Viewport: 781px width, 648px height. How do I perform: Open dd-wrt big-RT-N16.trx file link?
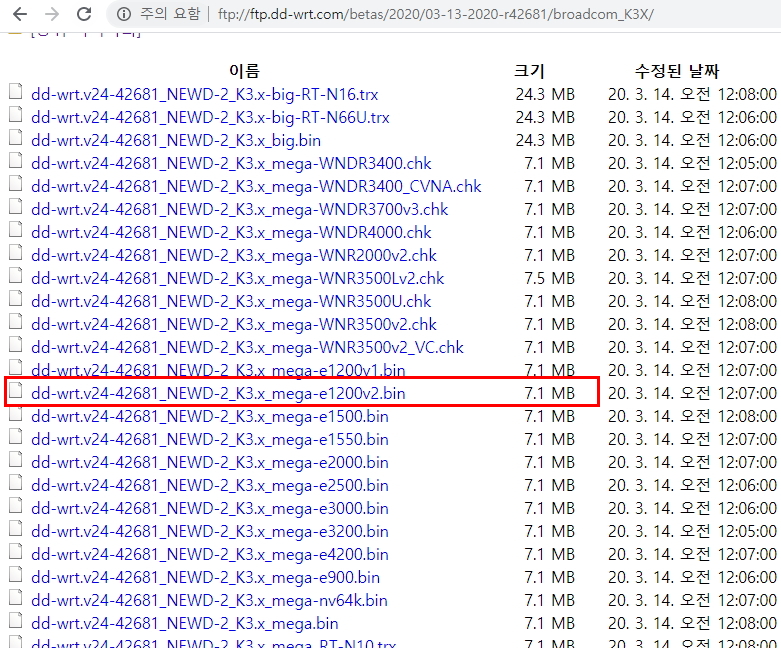point(204,94)
